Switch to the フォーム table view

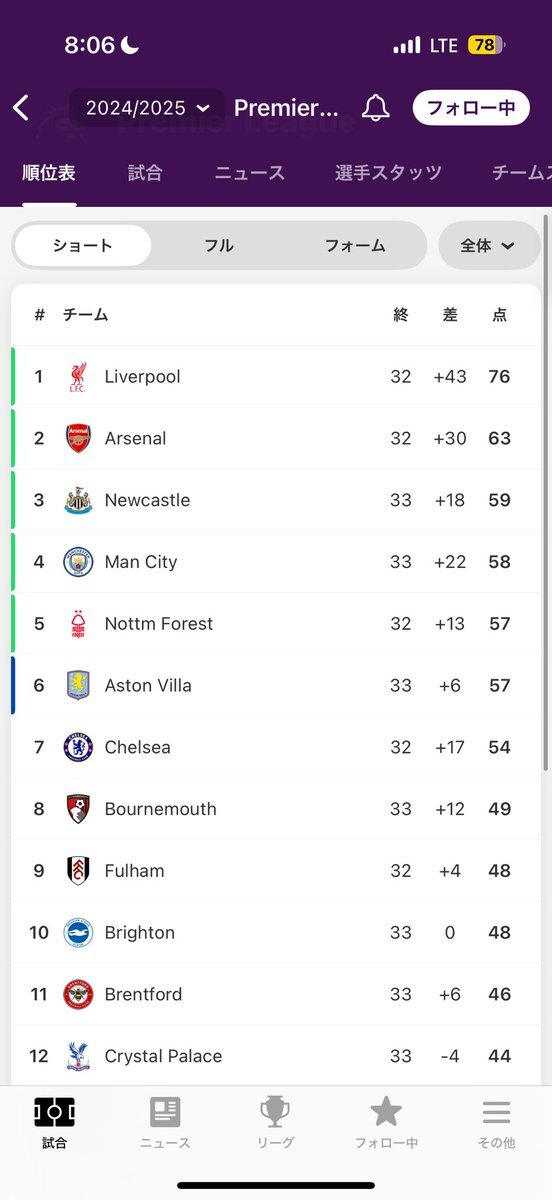[x=355, y=245]
